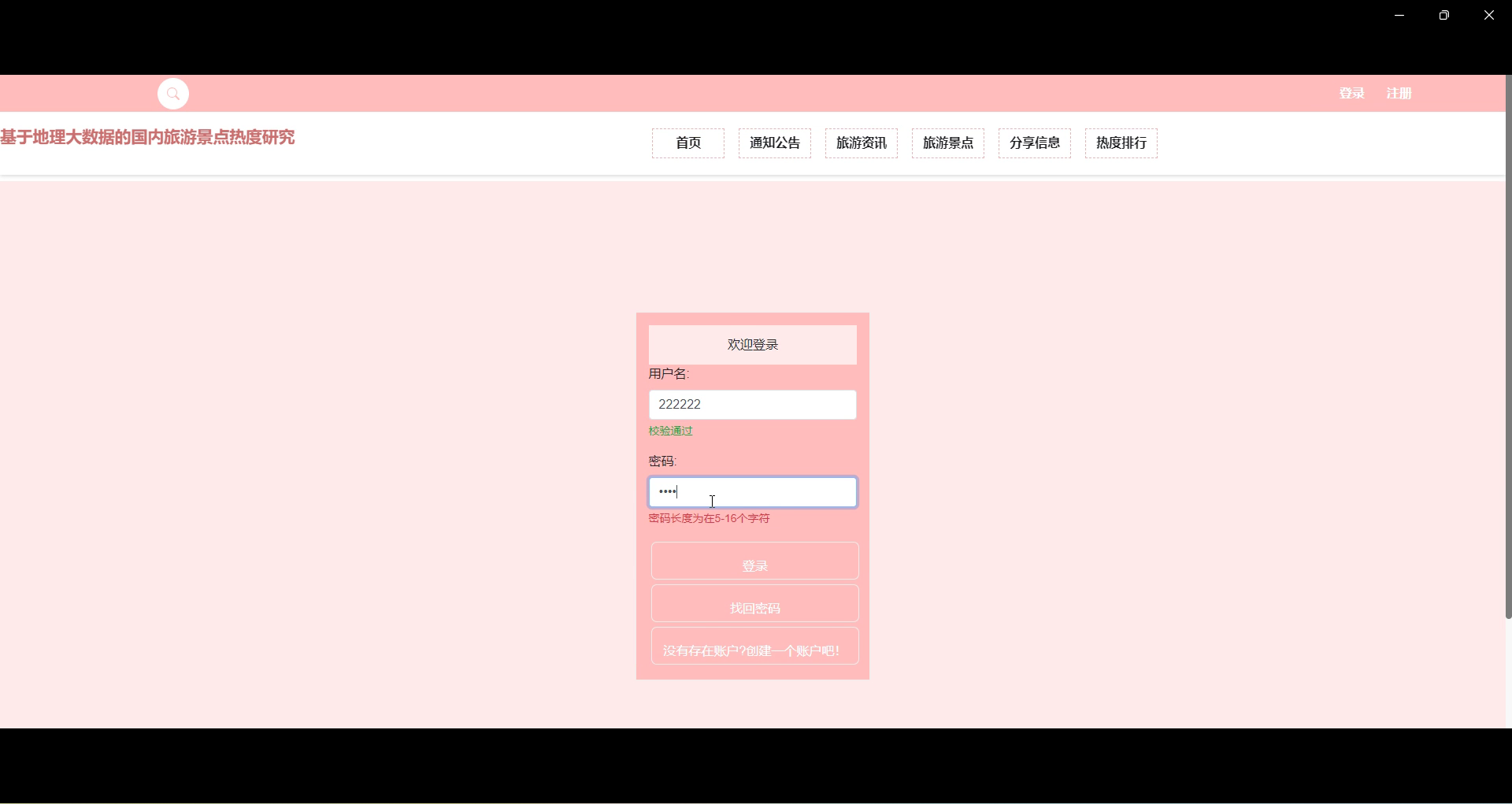Restore down the application window
1512x804 pixels.
pos(1444,15)
